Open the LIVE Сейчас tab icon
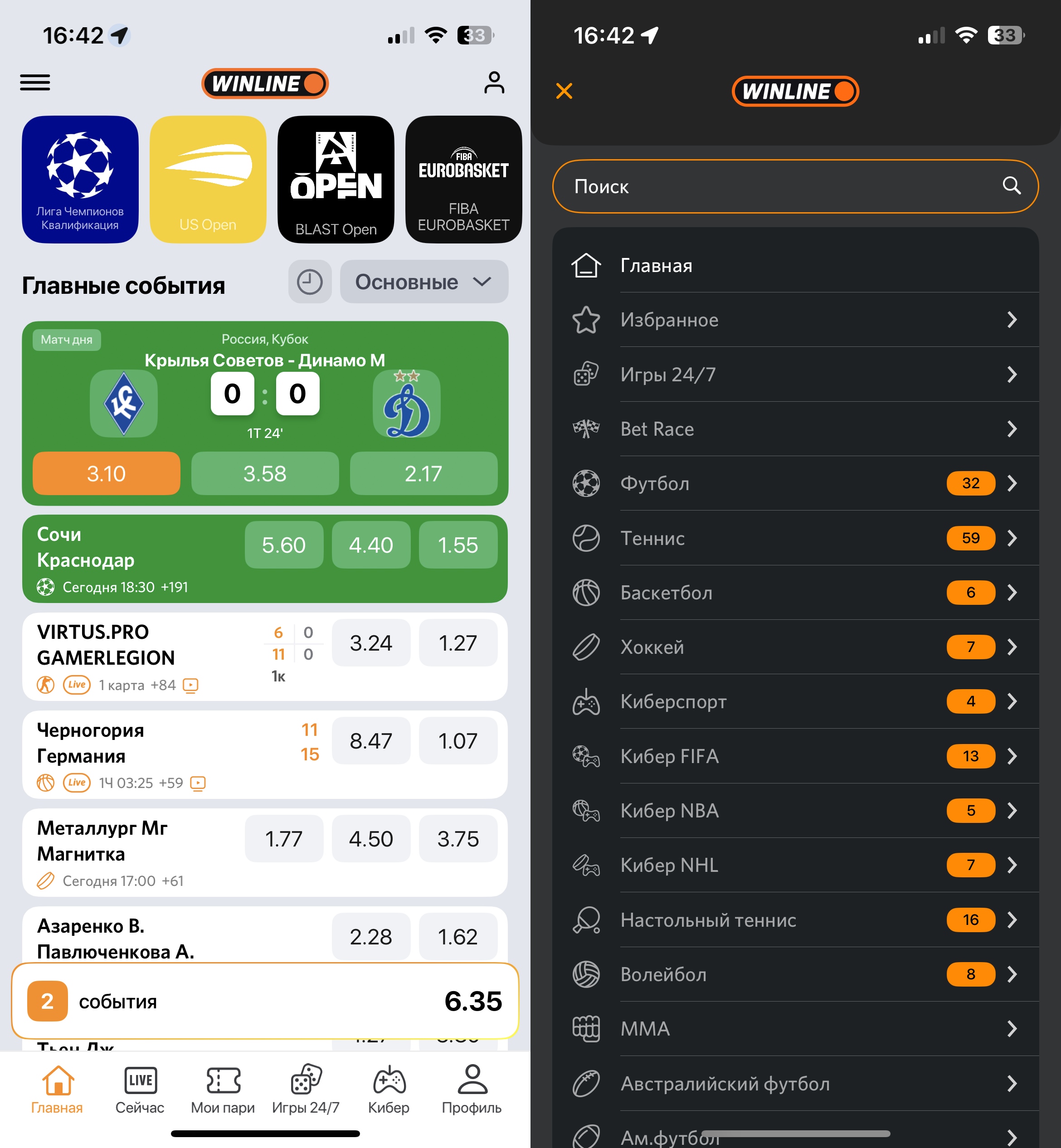The width and height of the screenshot is (1061, 1148). [x=140, y=1080]
